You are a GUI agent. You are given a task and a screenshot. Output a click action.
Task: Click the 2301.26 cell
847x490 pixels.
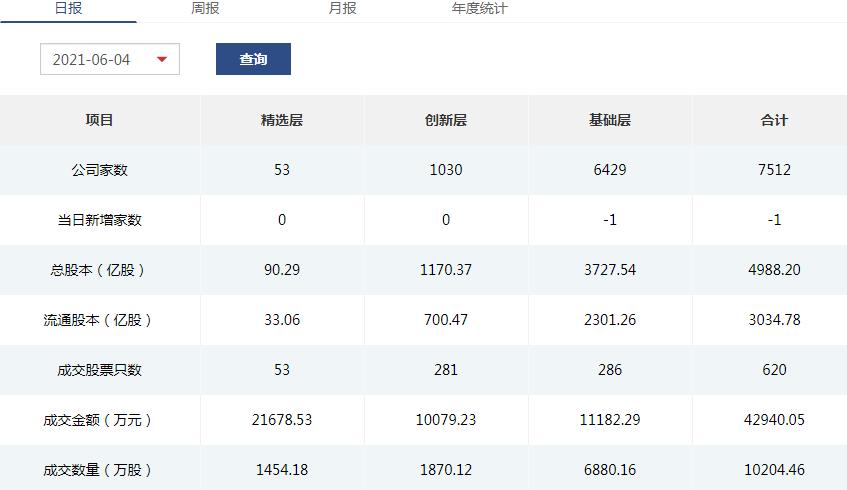(610, 320)
